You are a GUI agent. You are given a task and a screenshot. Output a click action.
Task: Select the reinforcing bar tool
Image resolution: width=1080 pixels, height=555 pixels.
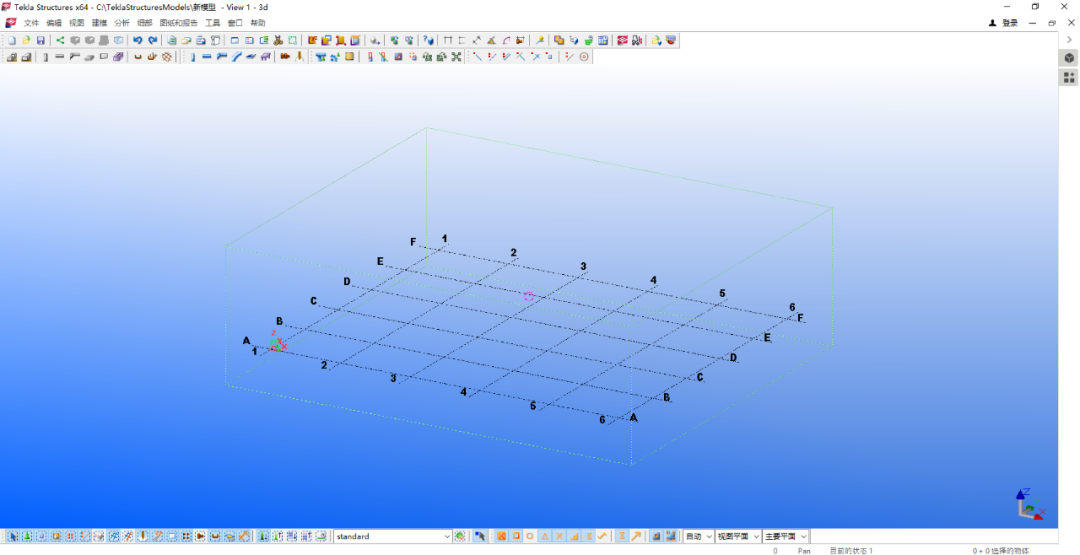(x=138, y=57)
